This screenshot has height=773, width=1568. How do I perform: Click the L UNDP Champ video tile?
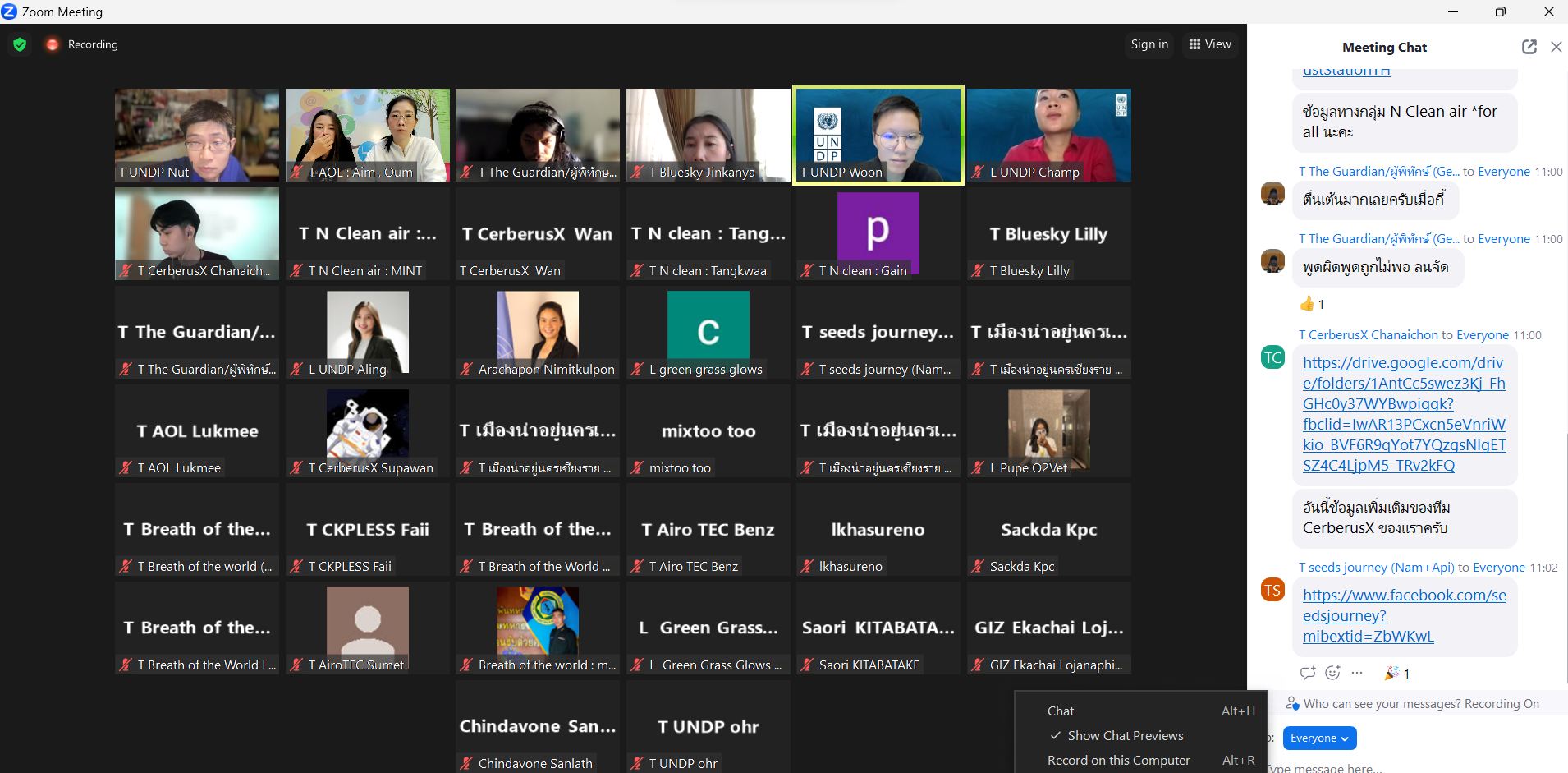pos(1048,135)
